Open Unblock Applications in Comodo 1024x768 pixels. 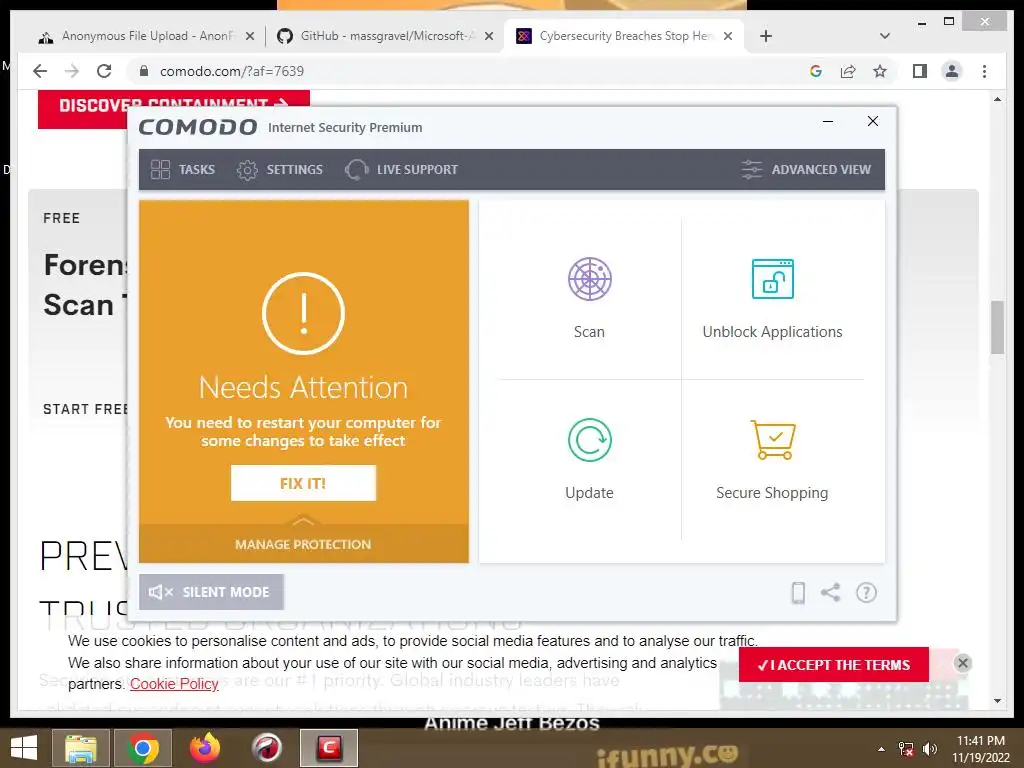click(772, 298)
